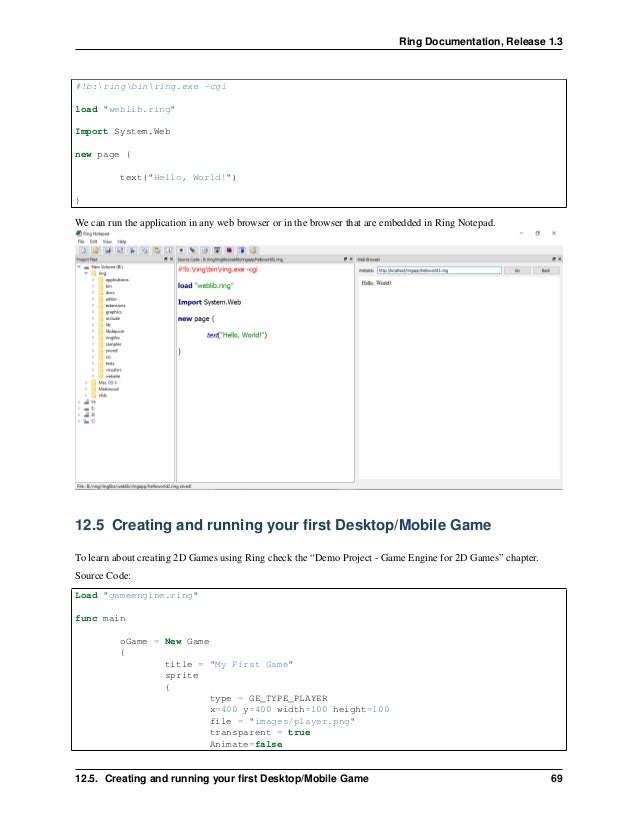638x826 pixels.
Task: Click the Save floppy-disk toolbar icon
Action: pos(108,251)
